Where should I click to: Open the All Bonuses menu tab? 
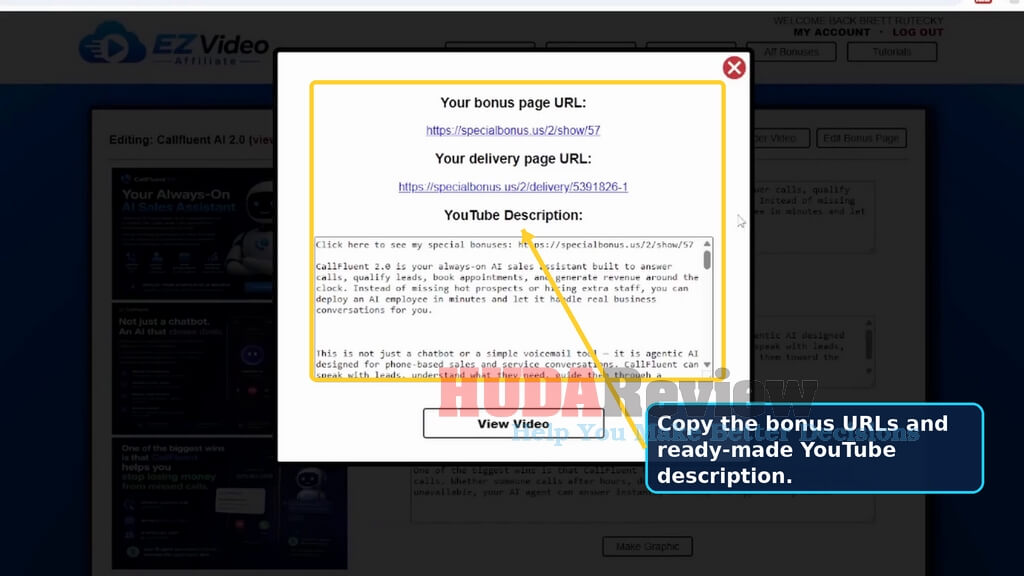(x=791, y=52)
